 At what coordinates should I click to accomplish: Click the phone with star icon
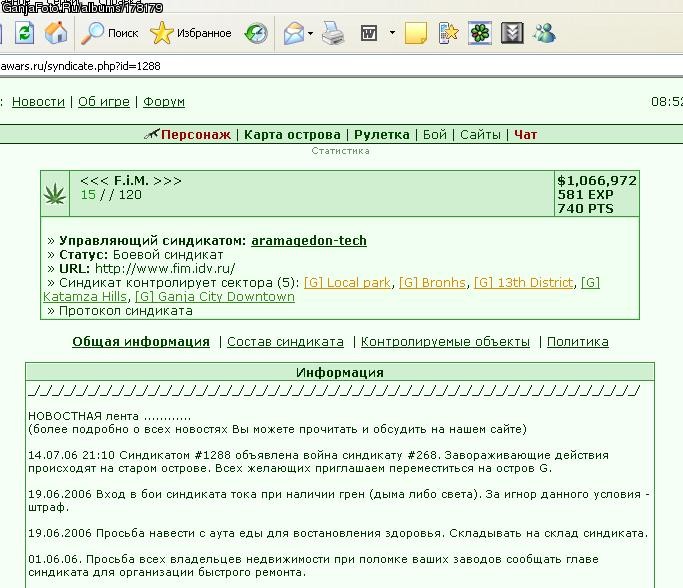pyautogui.click(x=449, y=33)
